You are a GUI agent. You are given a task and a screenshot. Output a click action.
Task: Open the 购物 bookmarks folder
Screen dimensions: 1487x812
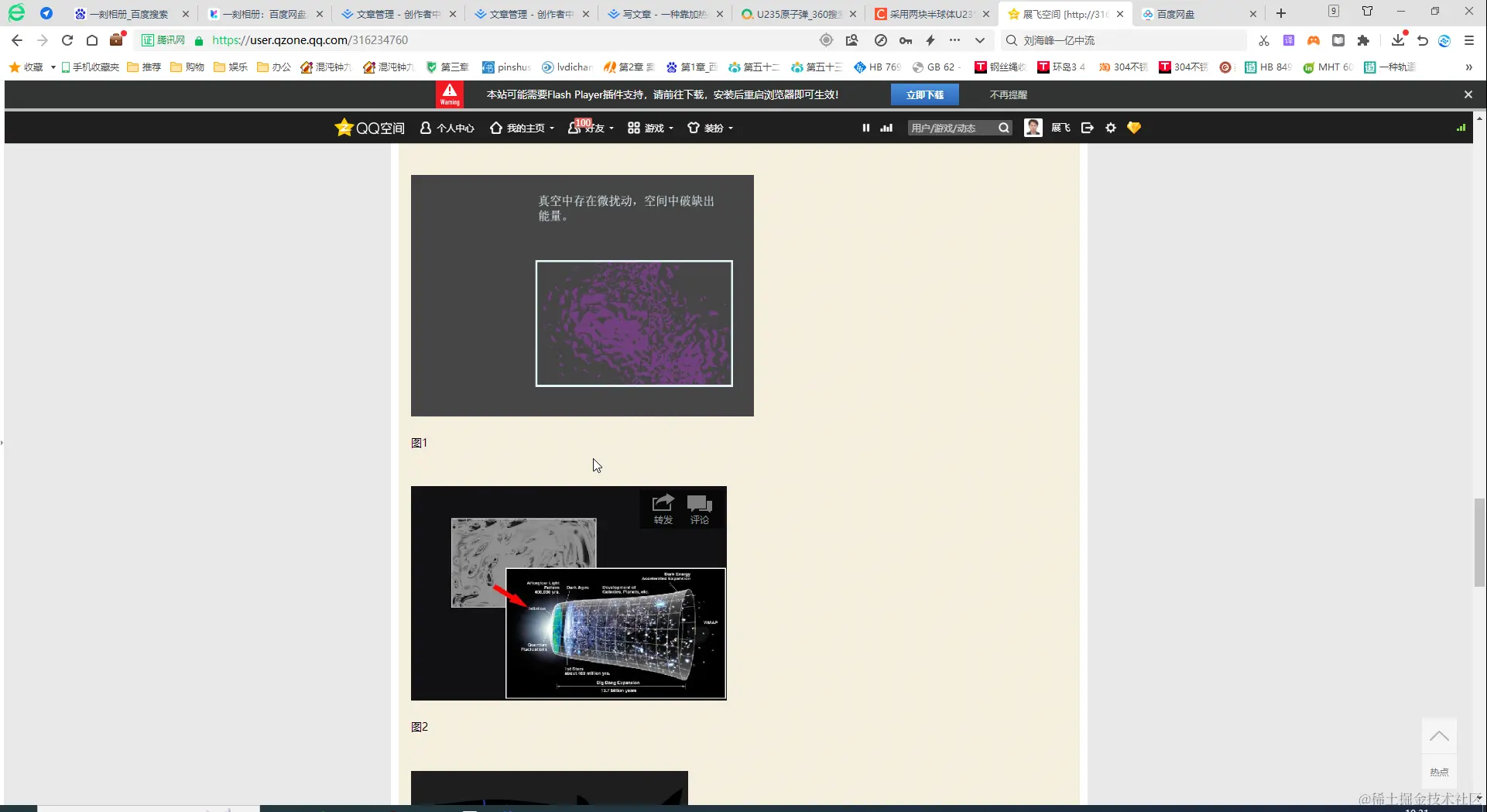[187, 67]
